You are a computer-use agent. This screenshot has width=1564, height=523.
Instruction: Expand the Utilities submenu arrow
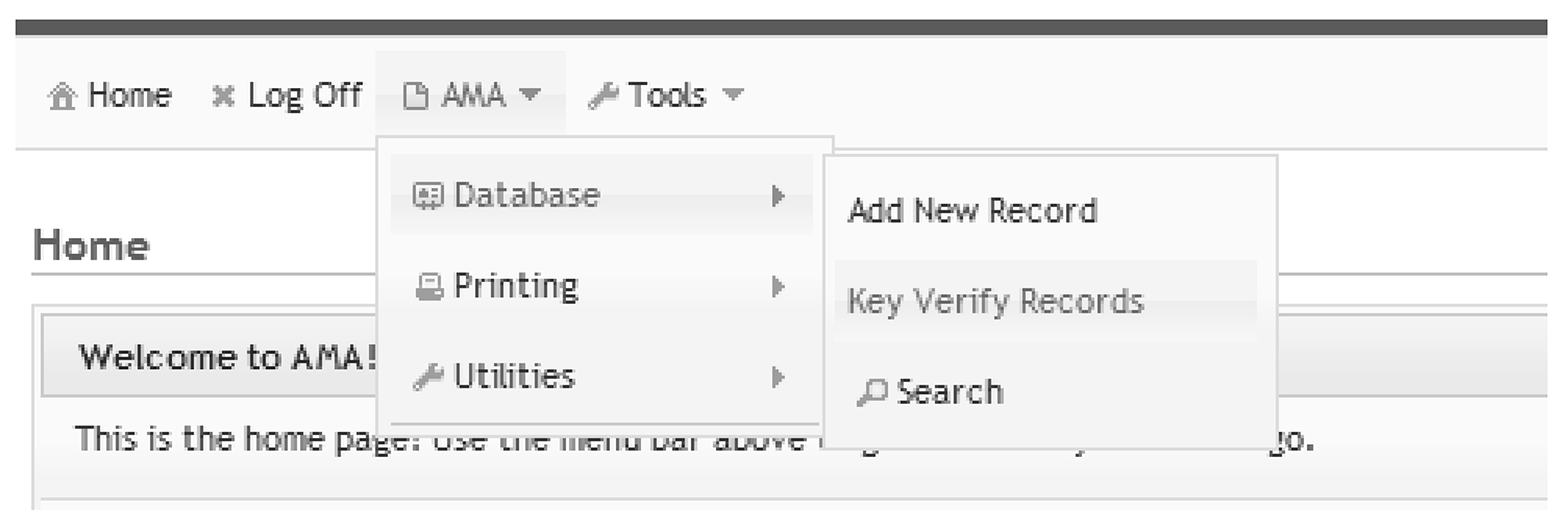coord(778,378)
